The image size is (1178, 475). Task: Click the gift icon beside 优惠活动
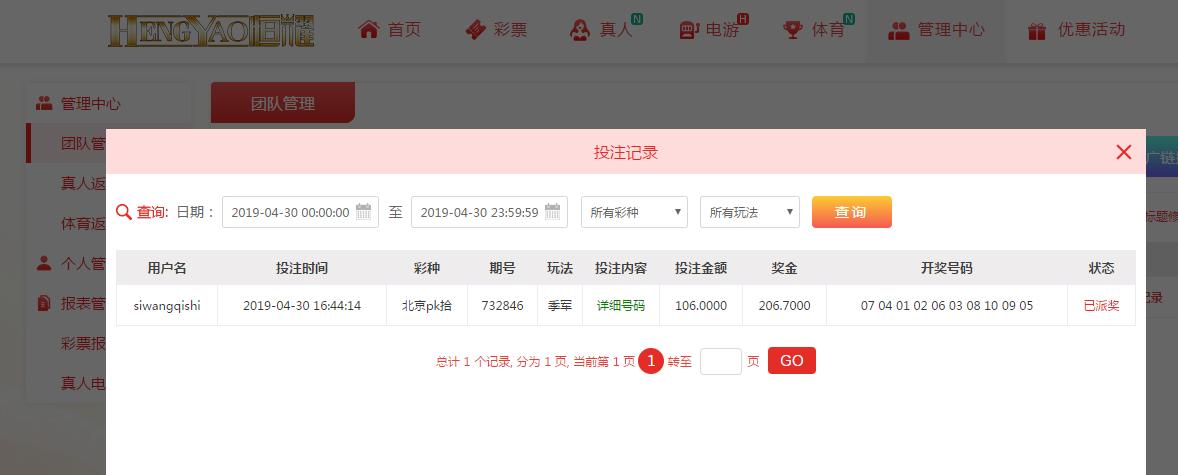[1037, 31]
